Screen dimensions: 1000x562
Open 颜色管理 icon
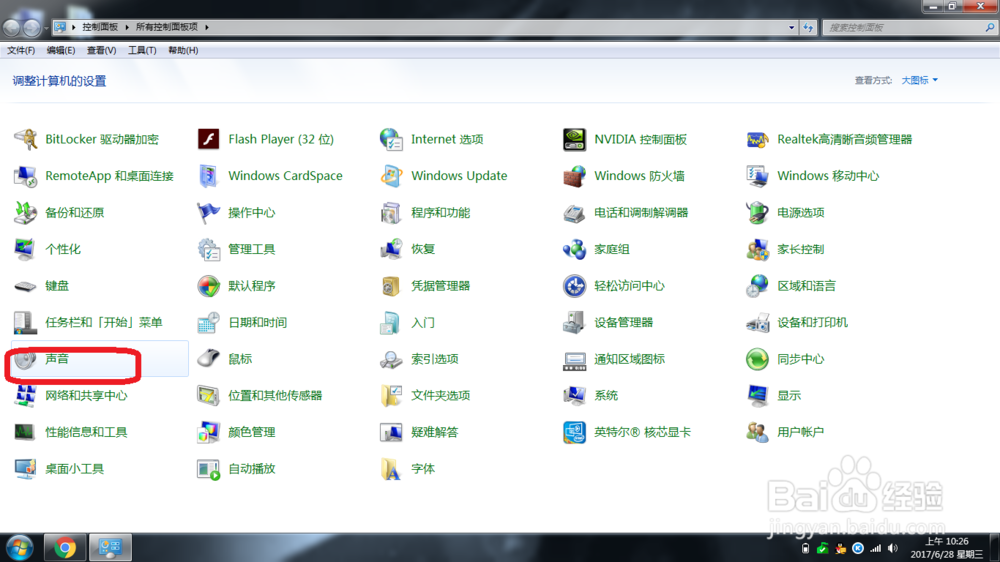click(x=209, y=432)
